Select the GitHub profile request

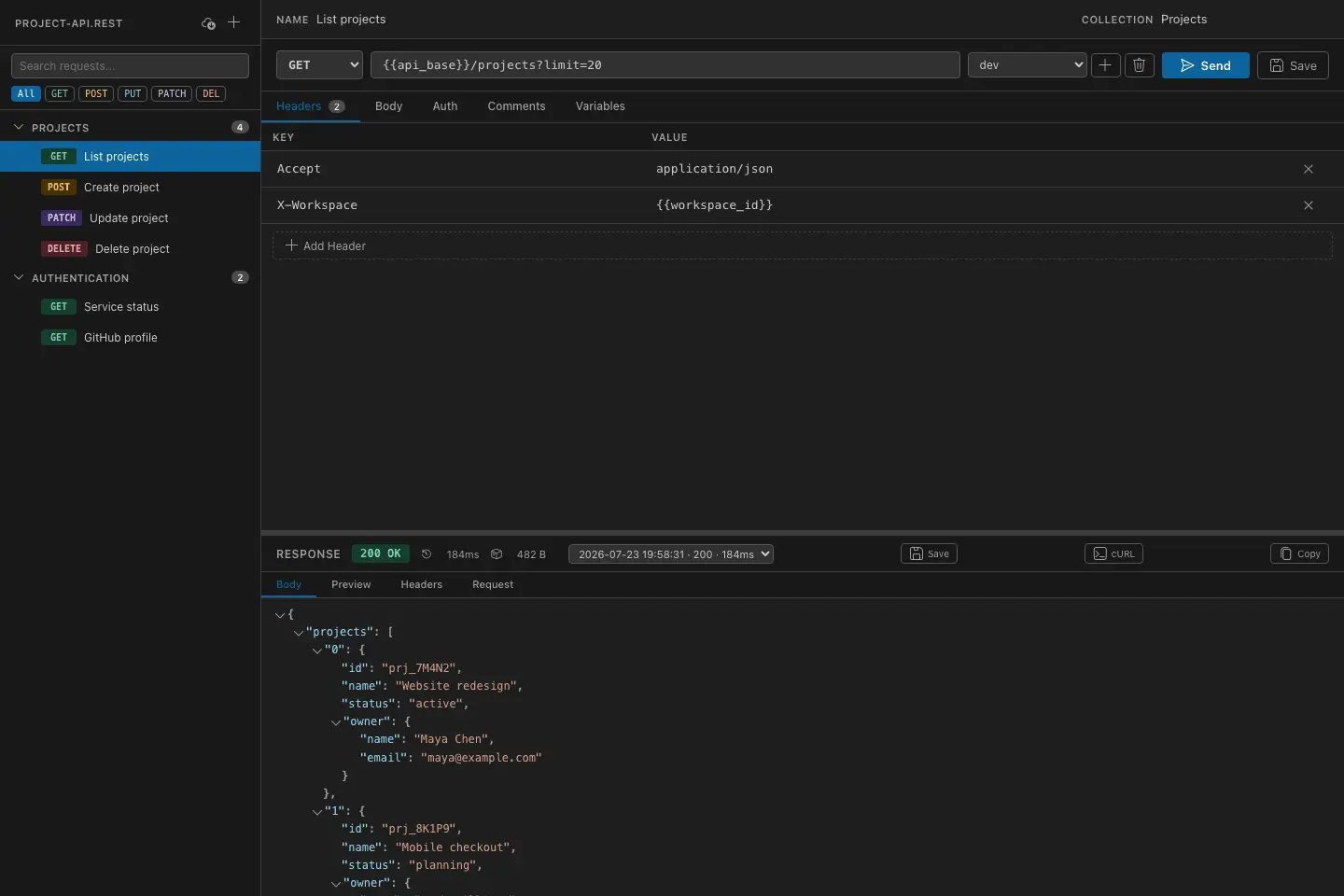[x=130, y=338]
